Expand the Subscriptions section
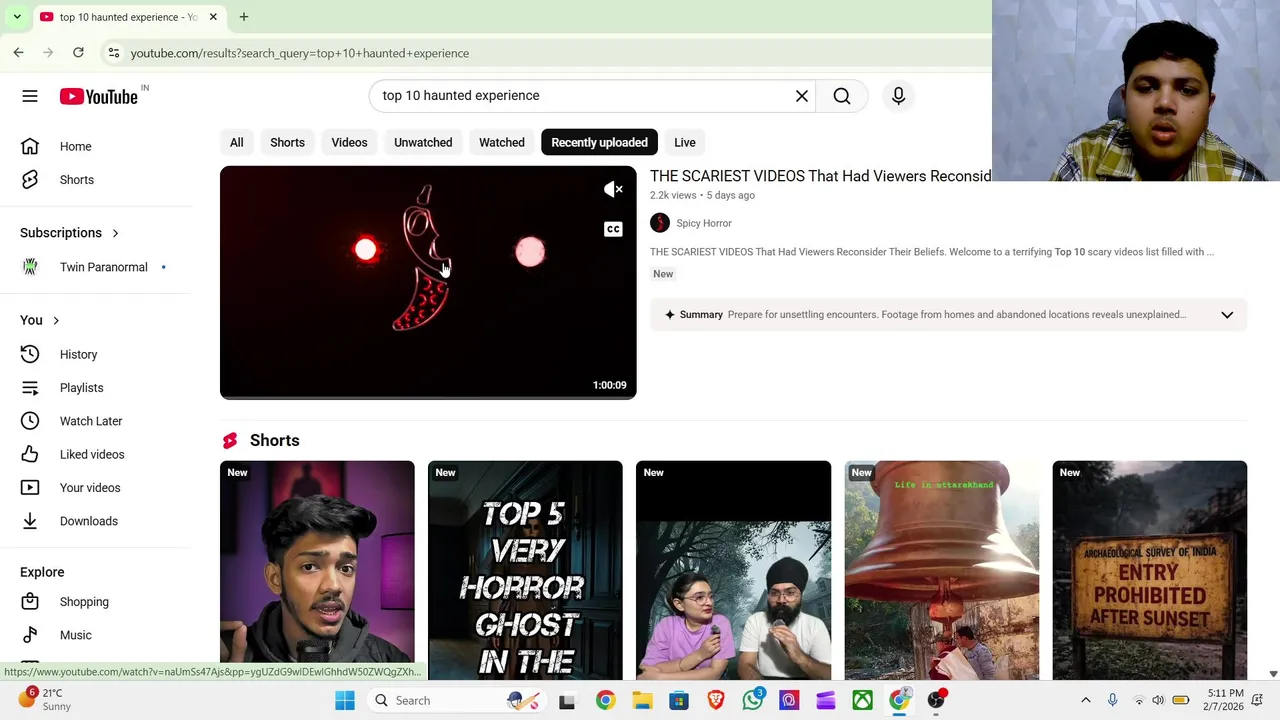The height and width of the screenshot is (720, 1280). 69,233
